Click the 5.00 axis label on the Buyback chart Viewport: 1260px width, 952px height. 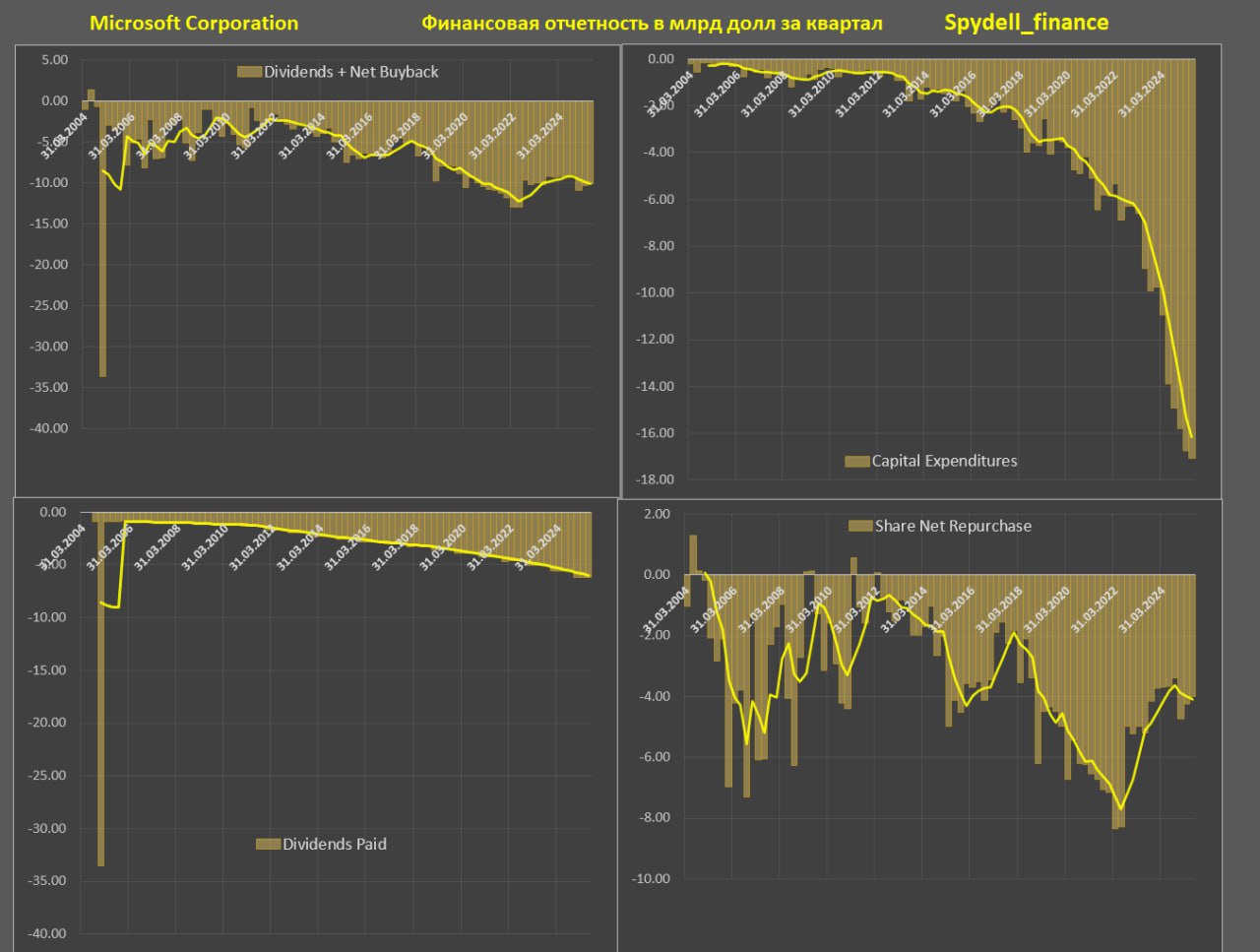54,60
